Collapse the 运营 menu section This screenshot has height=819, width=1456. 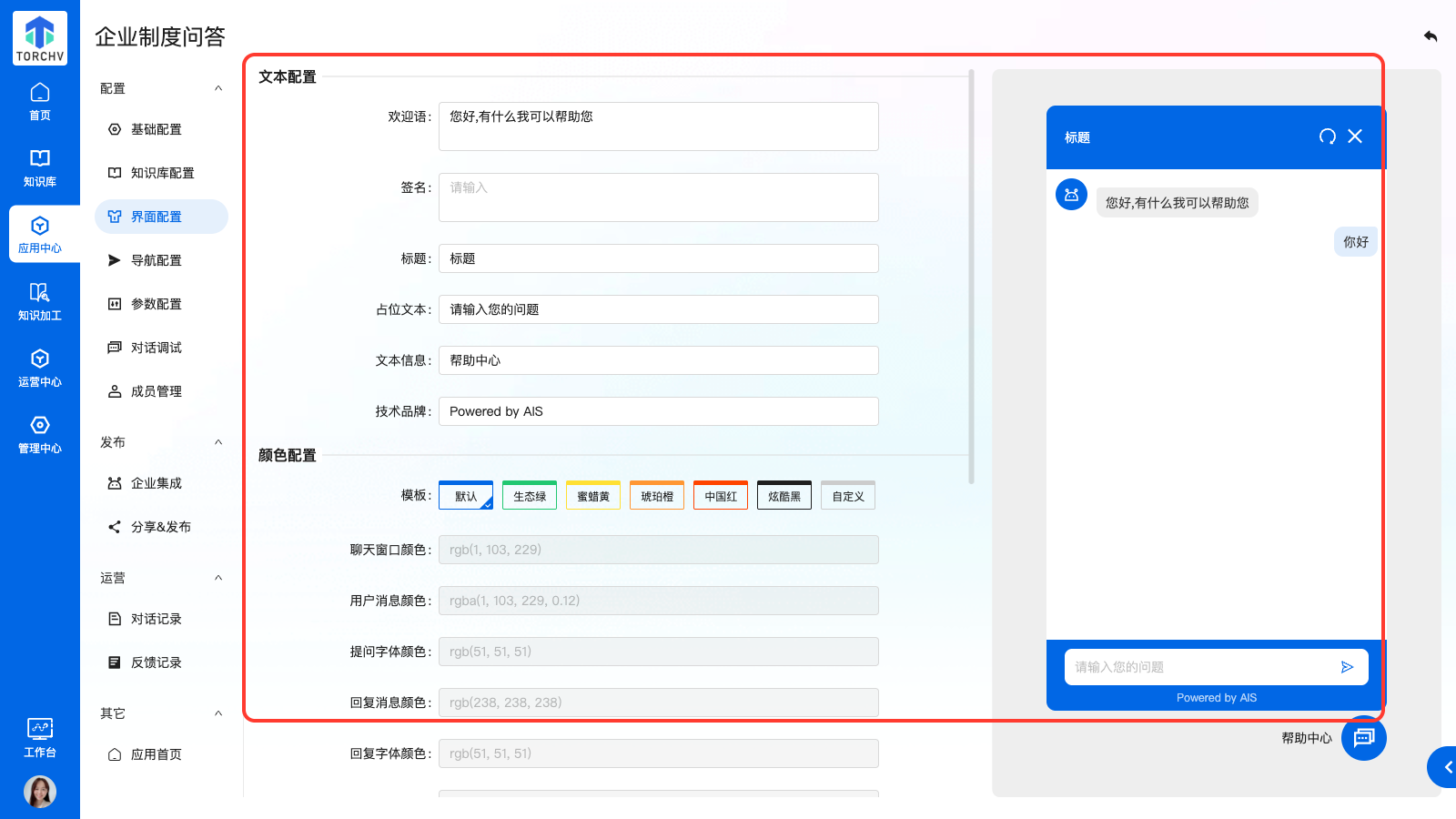218,578
